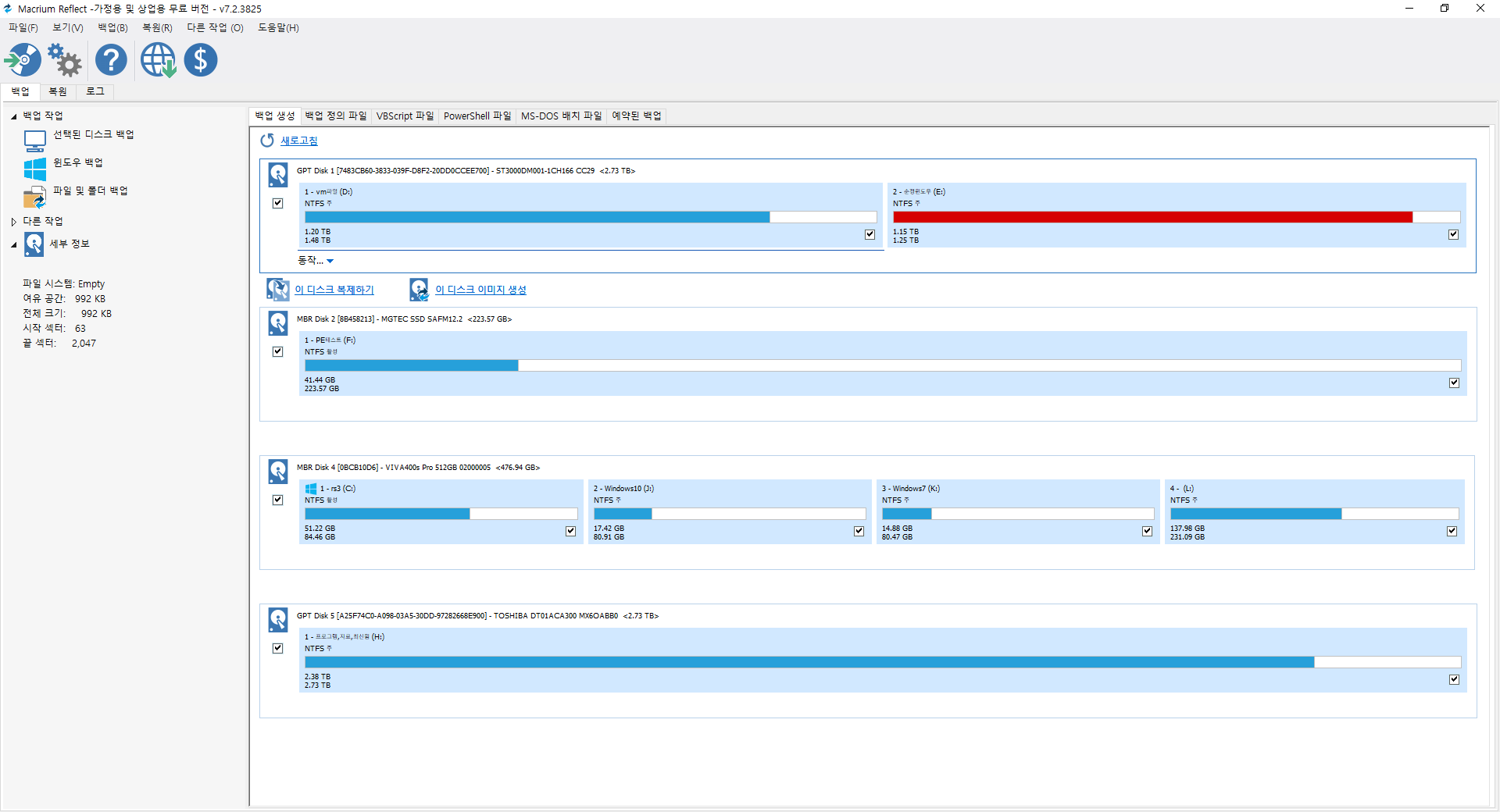This screenshot has width=1500, height=812.
Task: Select 파일 및 폴더 백업 in the sidebar
Action: pyautogui.click(x=91, y=191)
